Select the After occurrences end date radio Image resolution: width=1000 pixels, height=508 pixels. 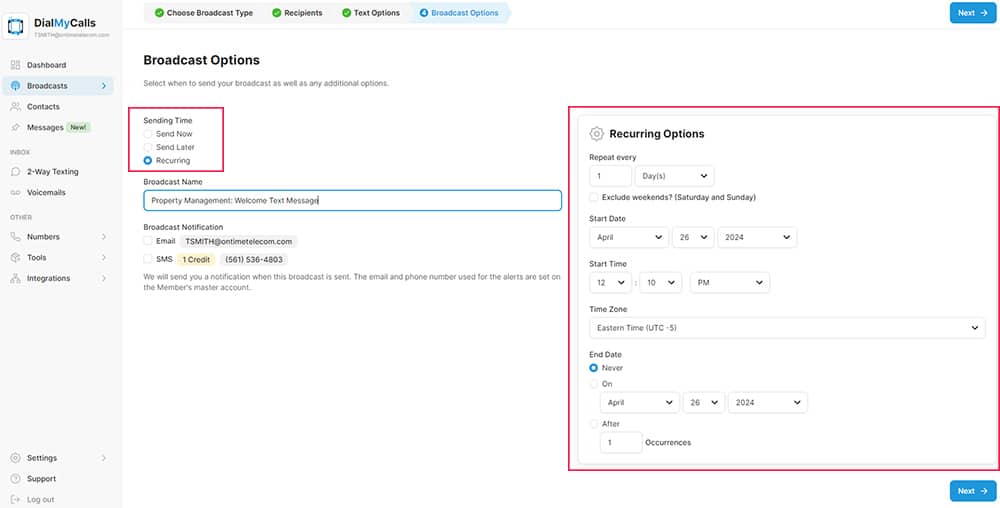(x=595, y=424)
